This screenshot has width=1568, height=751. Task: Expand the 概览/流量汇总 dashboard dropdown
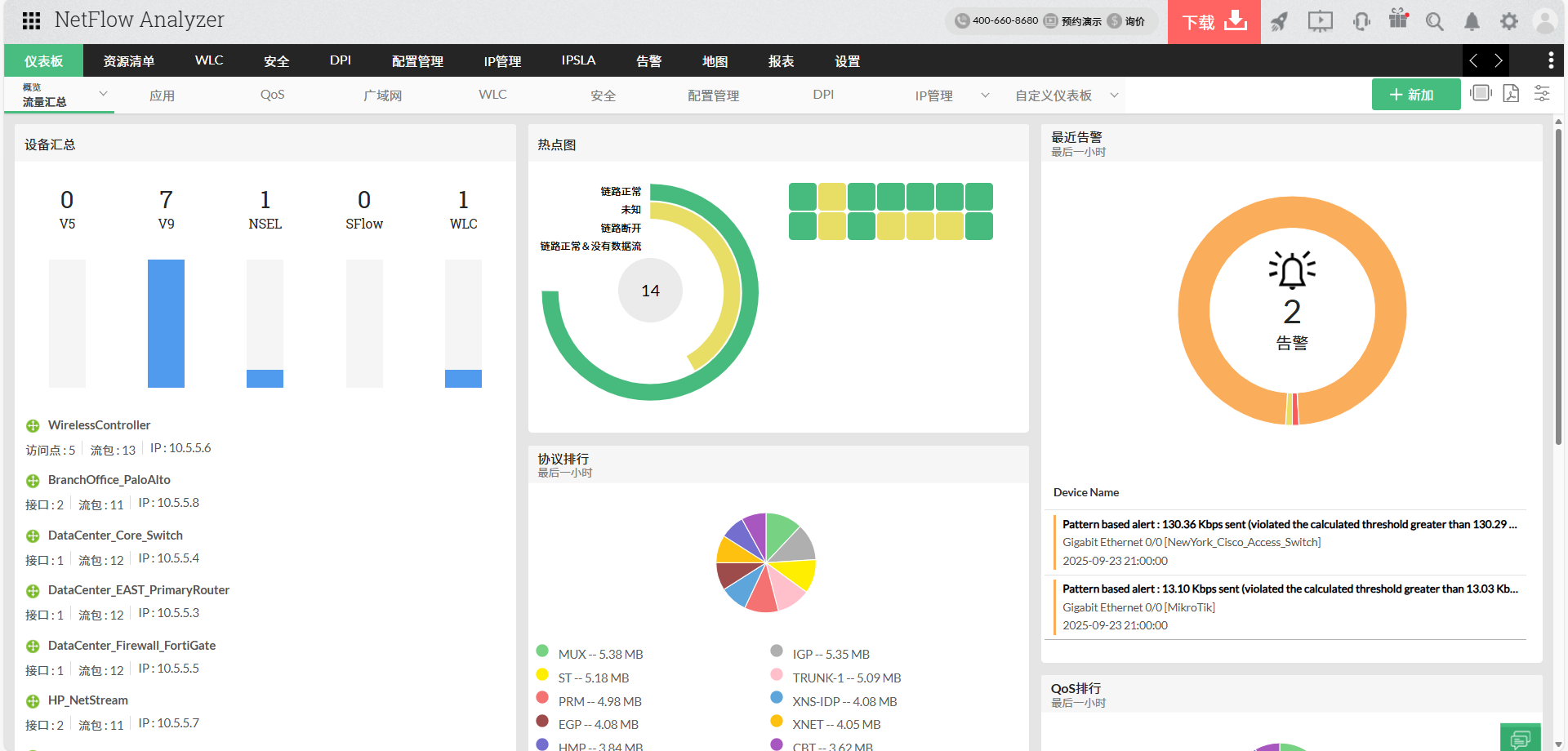[x=103, y=93]
